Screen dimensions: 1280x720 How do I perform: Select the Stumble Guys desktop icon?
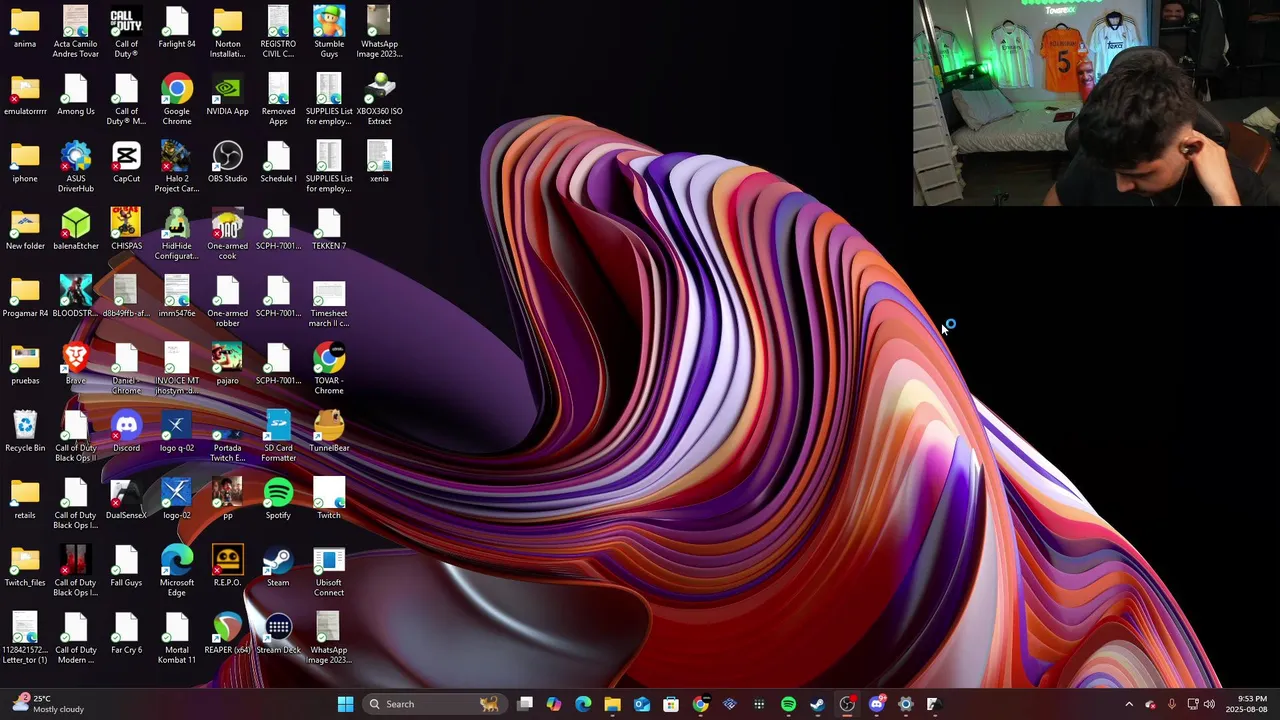point(329,31)
